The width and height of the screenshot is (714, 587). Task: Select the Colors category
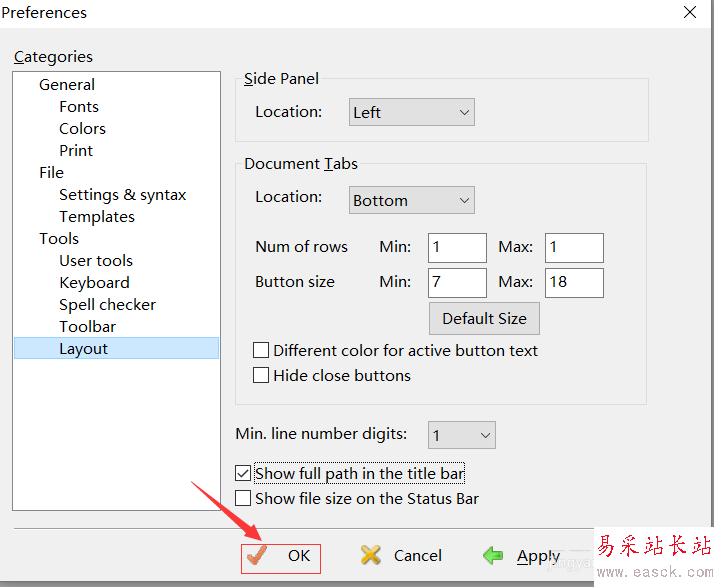pyautogui.click(x=82, y=129)
